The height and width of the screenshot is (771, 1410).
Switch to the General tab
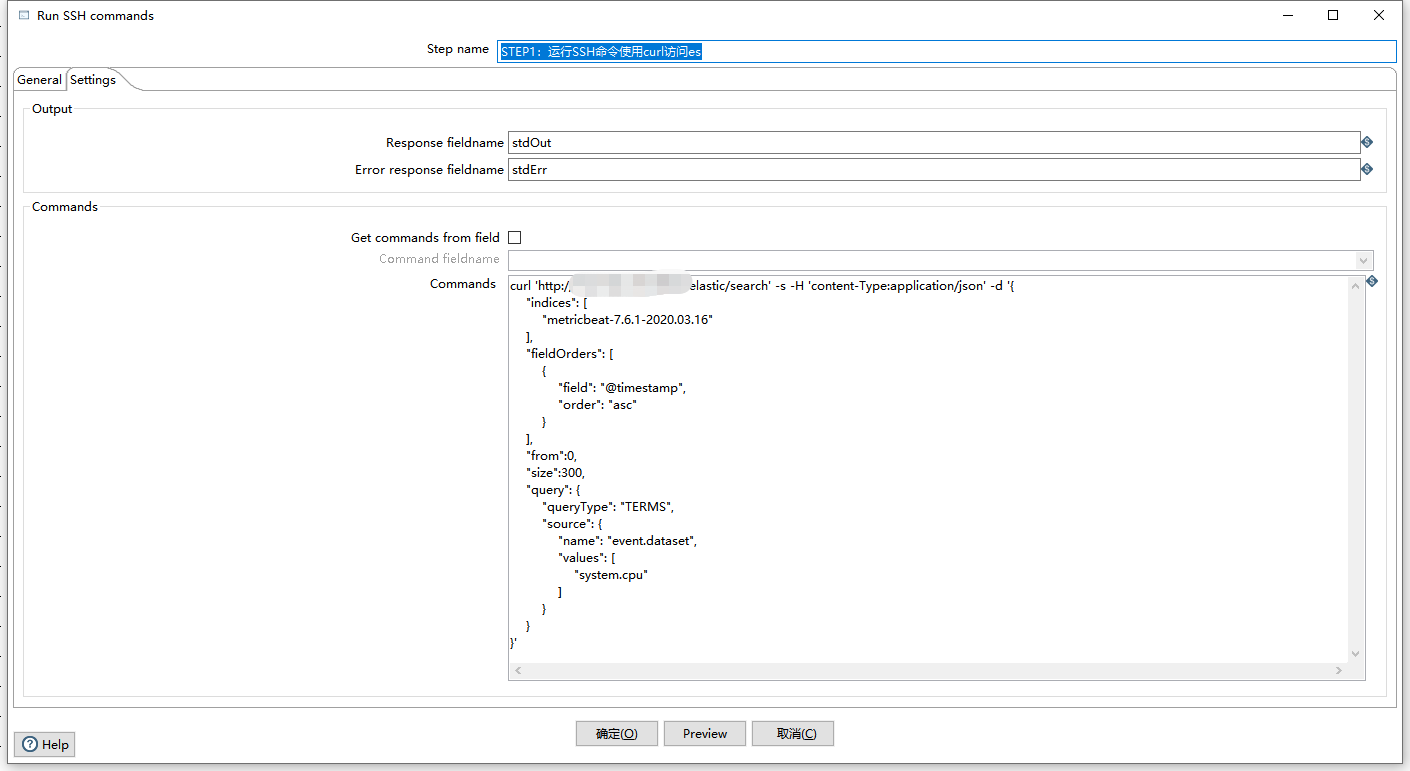coord(39,79)
